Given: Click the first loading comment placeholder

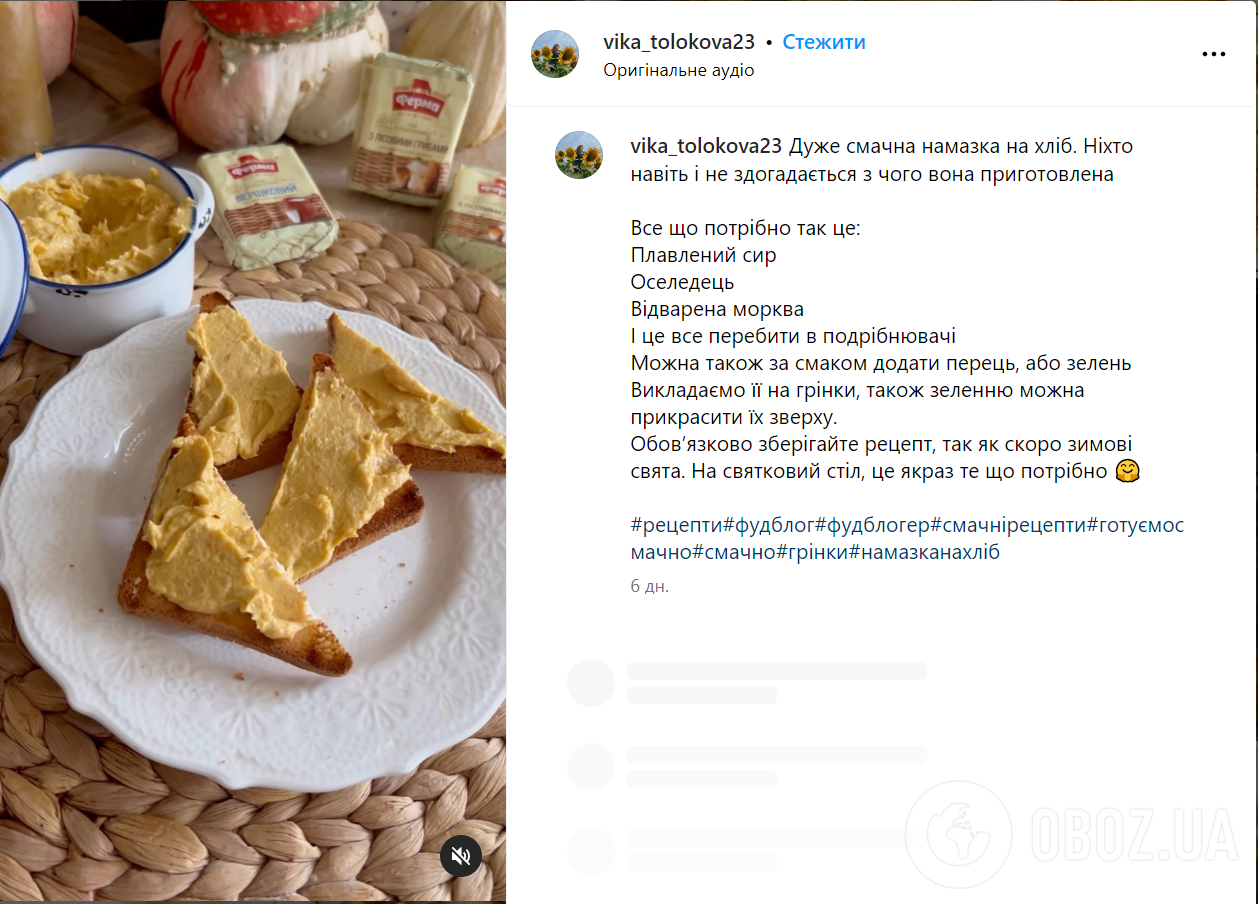Looking at the screenshot, I should [747, 682].
